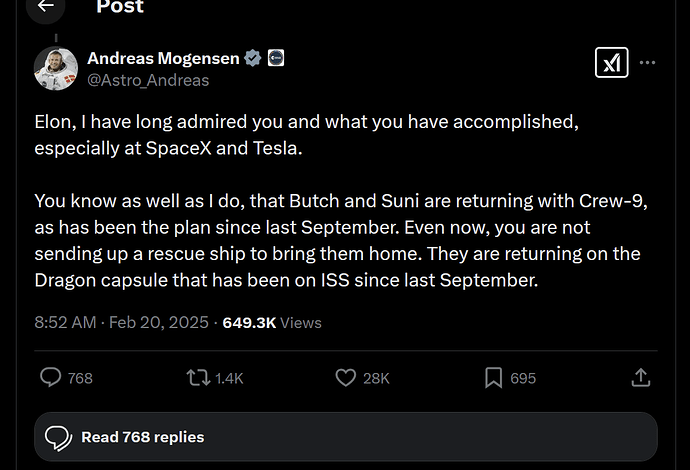Click the 695 bookmarks count
This screenshot has width=690, height=470.
pos(523,378)
